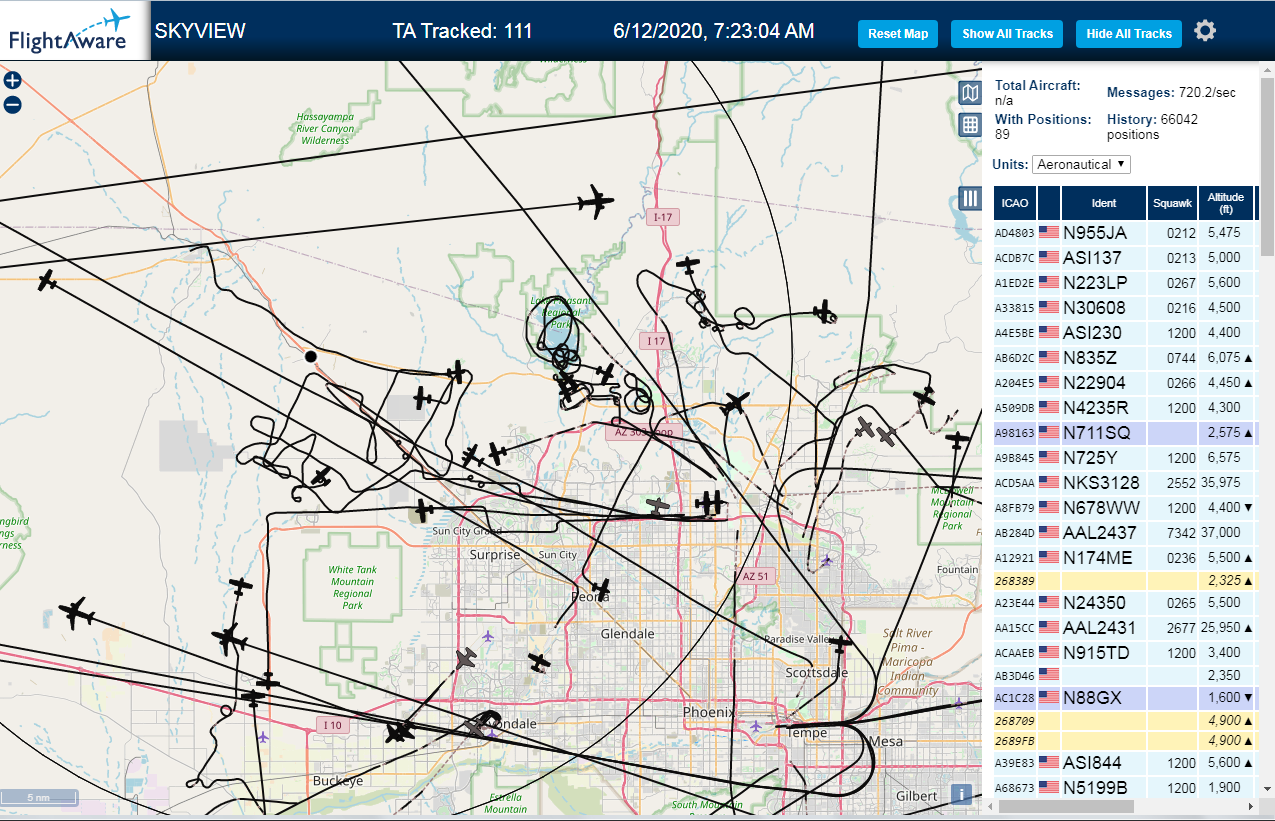Click the sidebar scroll-right arrow

pyautogui.click(x=1250, y=806)
